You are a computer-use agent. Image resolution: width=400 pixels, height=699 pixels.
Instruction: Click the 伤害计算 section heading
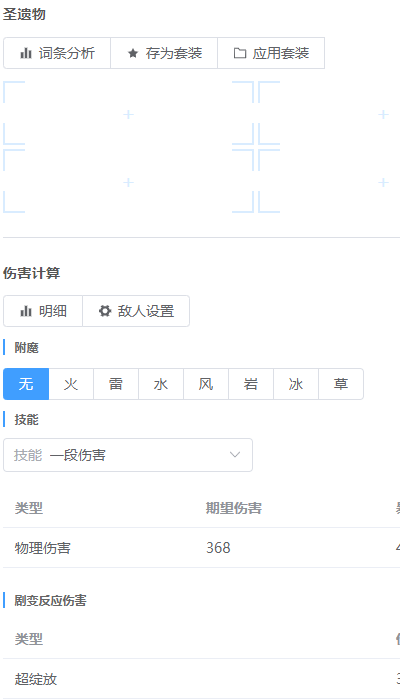click(31, 273)
